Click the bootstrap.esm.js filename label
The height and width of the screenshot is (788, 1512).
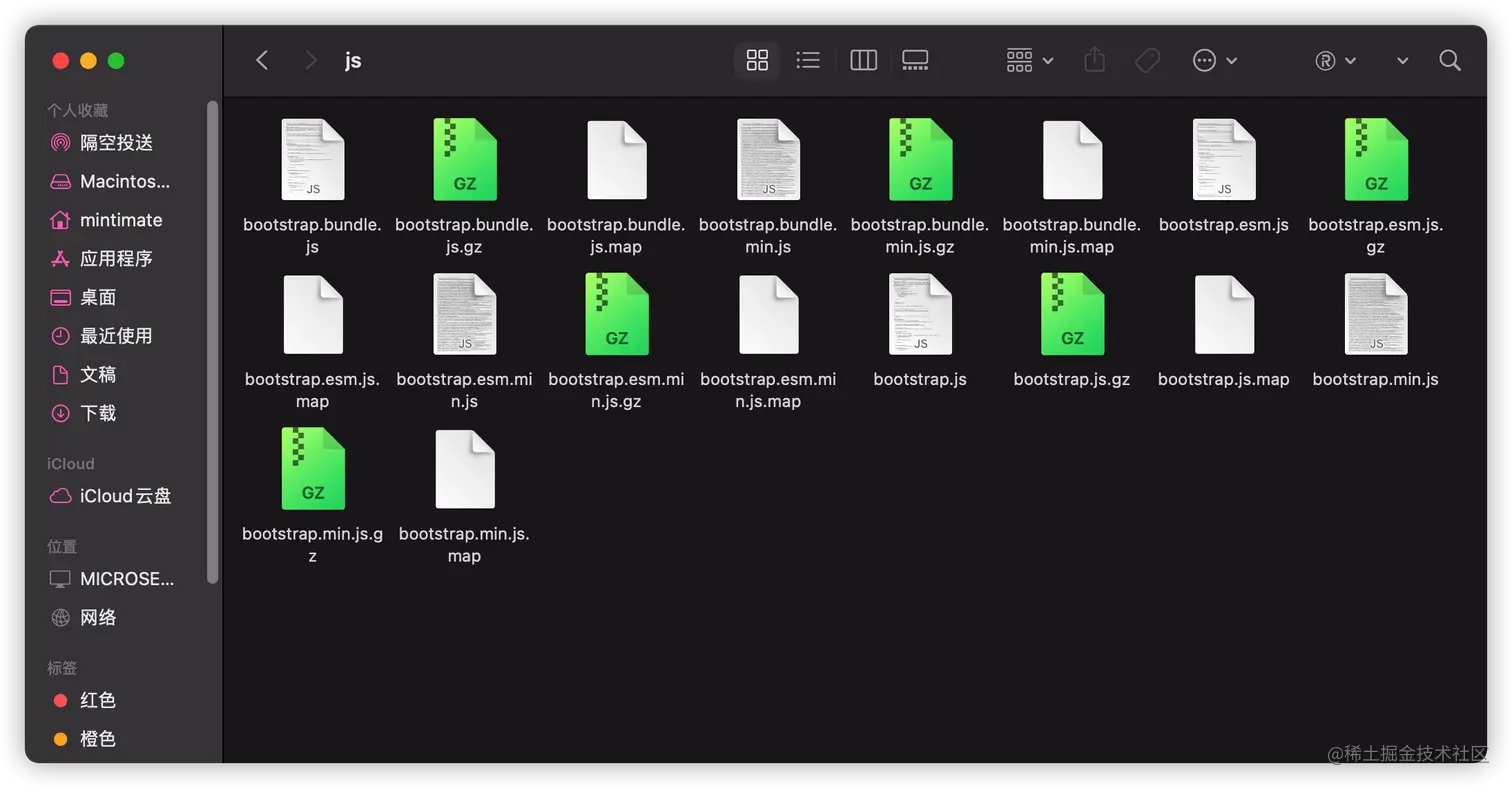(1224, 225)
